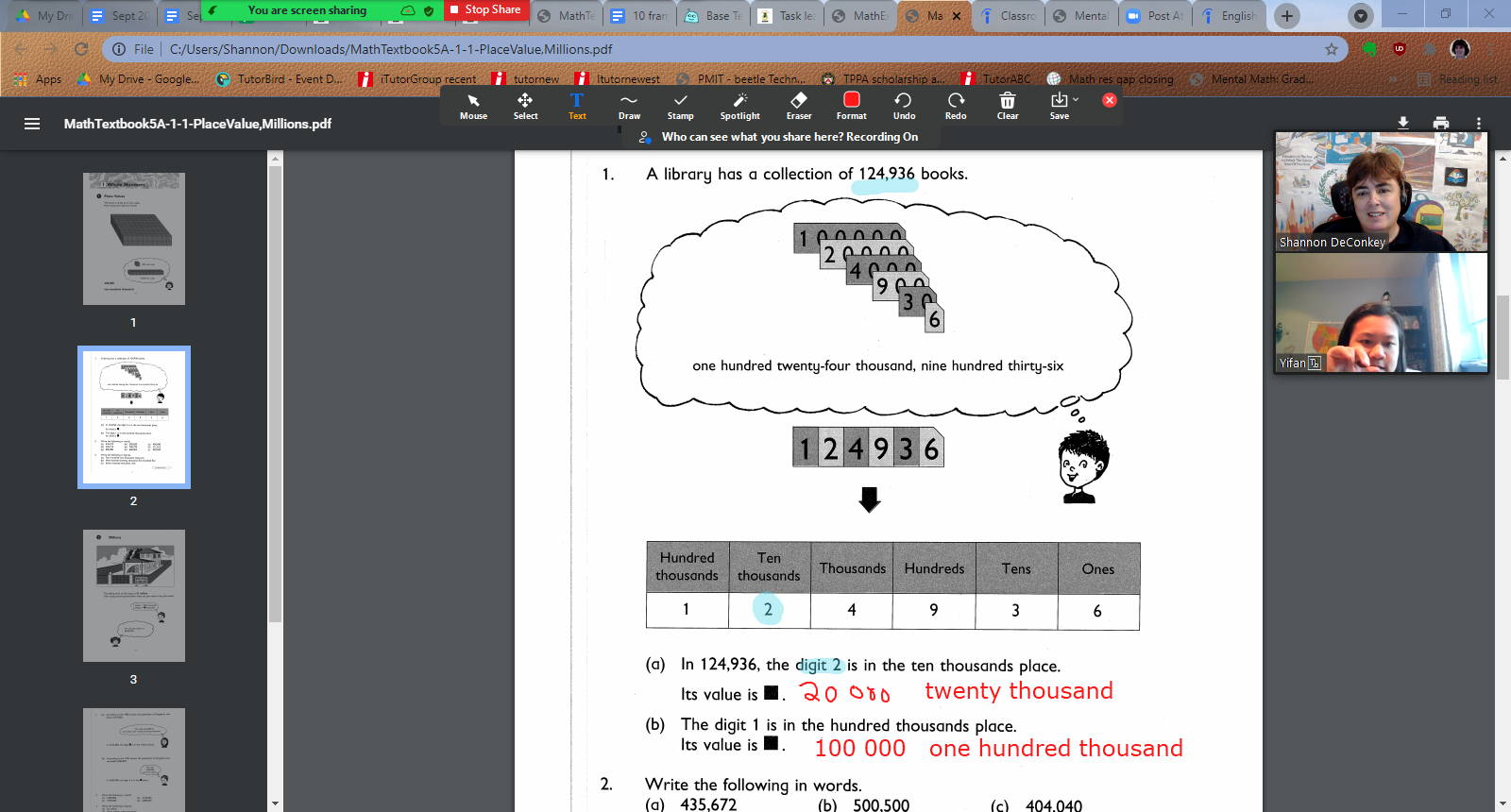The height and width of the screenshot is (812, 1511).
Task: Bookmark this page with star icon
Action: click(x=1332, y=49)
